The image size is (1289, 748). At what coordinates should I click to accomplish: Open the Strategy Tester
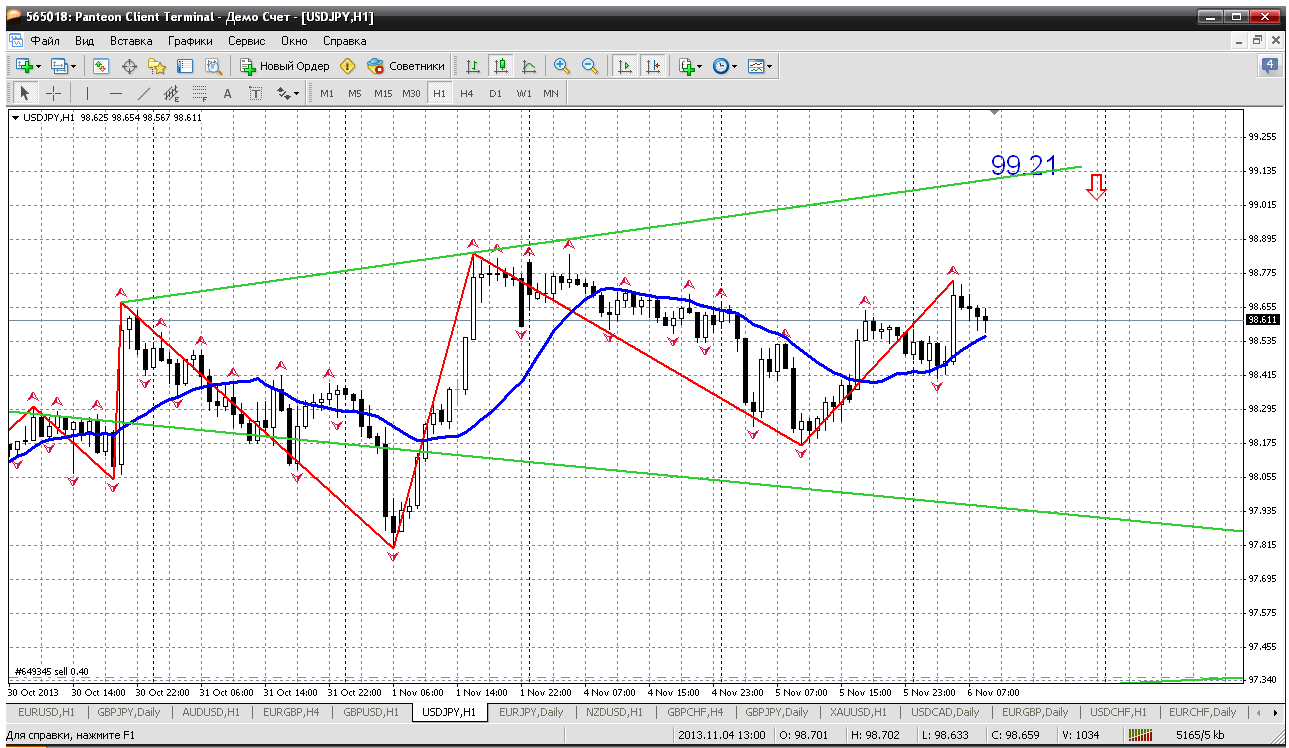click(x=213, y=66)
